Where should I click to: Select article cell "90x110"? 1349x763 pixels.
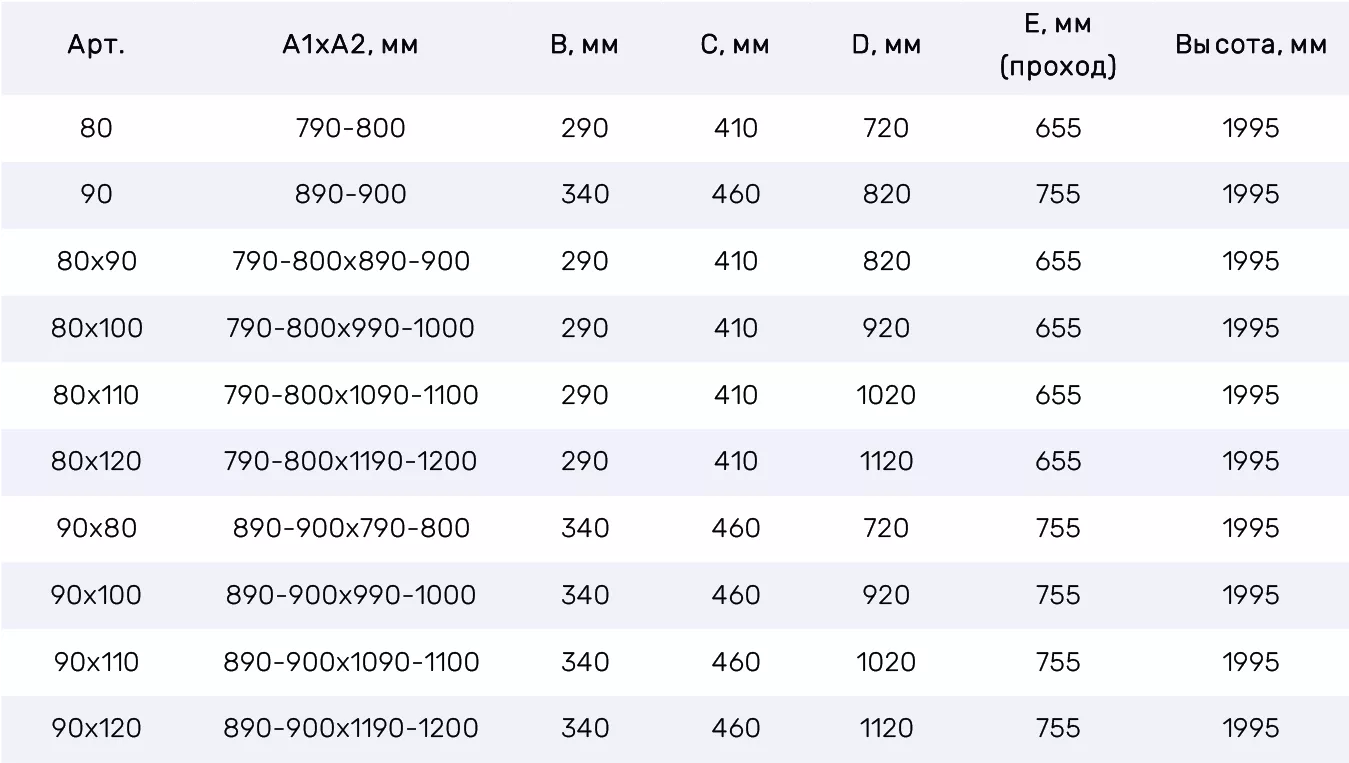click(x=96, y=662)
